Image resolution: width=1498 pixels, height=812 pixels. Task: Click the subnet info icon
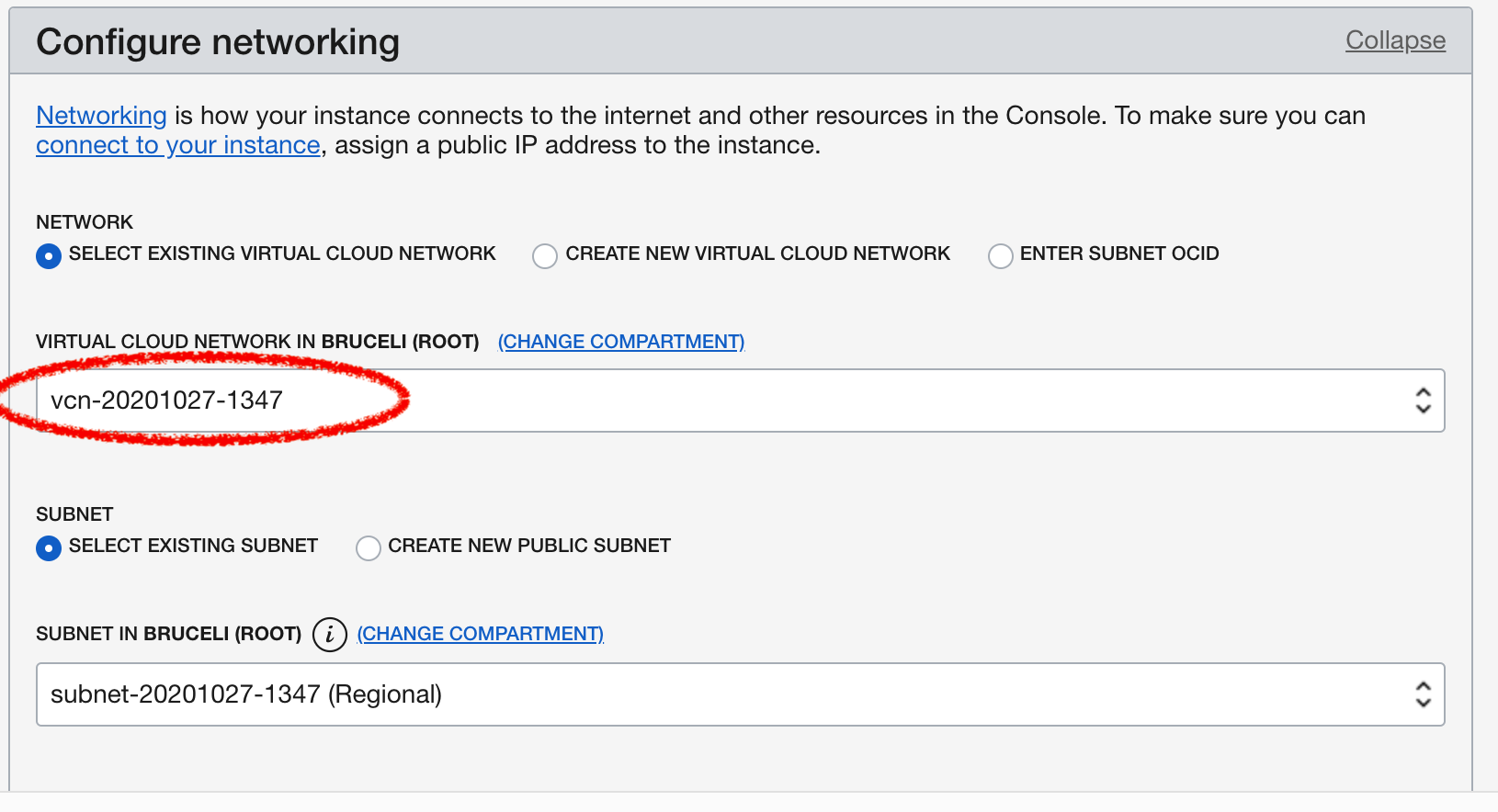click(x=329, y=634)
